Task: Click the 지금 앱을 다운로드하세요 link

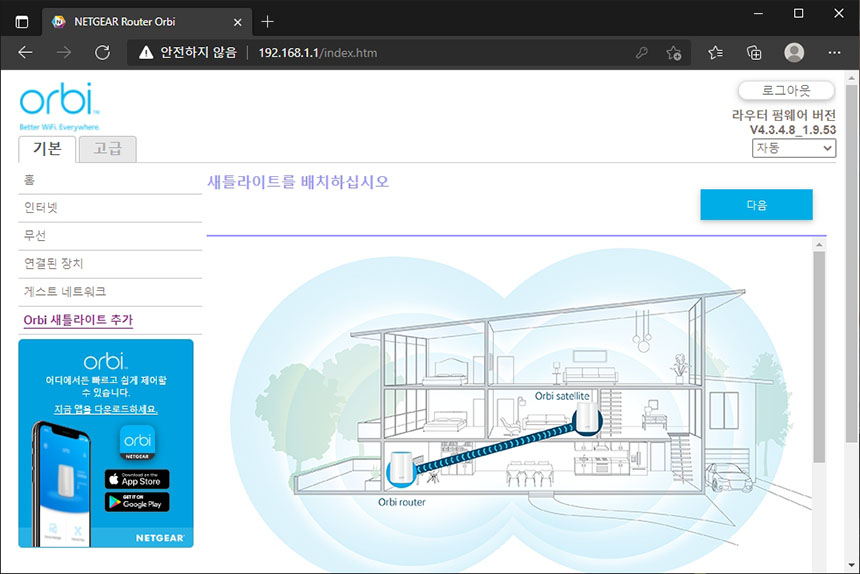Action: point(106,410)
